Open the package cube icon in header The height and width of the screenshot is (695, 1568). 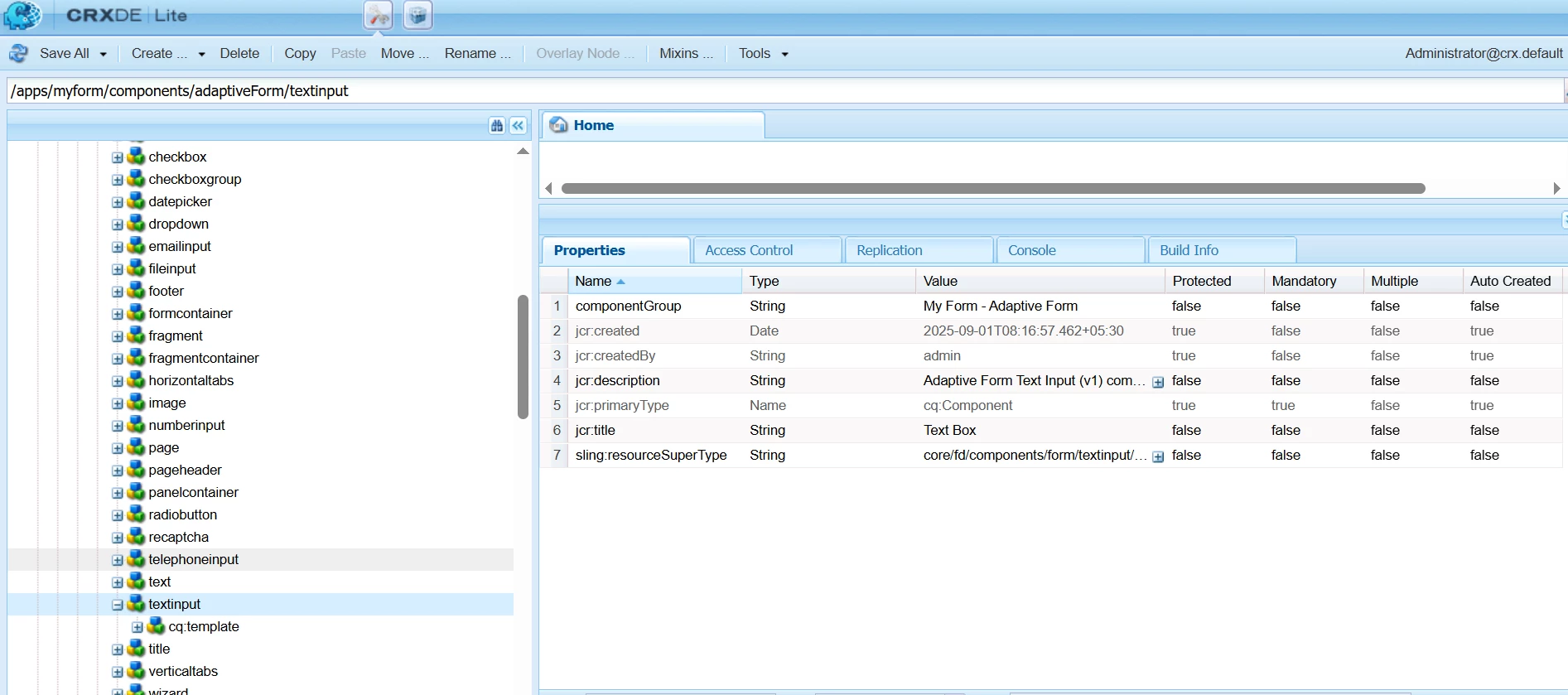tap(418, 15)
